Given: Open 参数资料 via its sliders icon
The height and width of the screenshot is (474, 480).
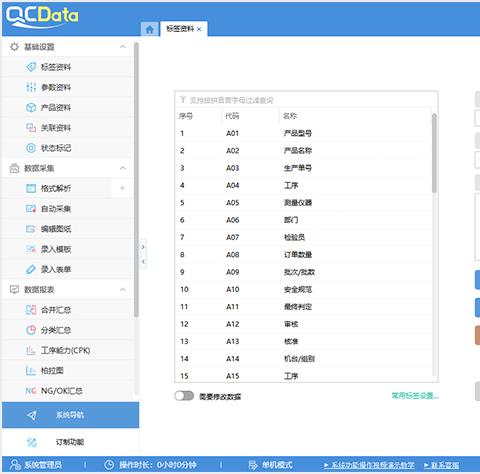Looking at the screenshot, I should (x=31, y=87).
